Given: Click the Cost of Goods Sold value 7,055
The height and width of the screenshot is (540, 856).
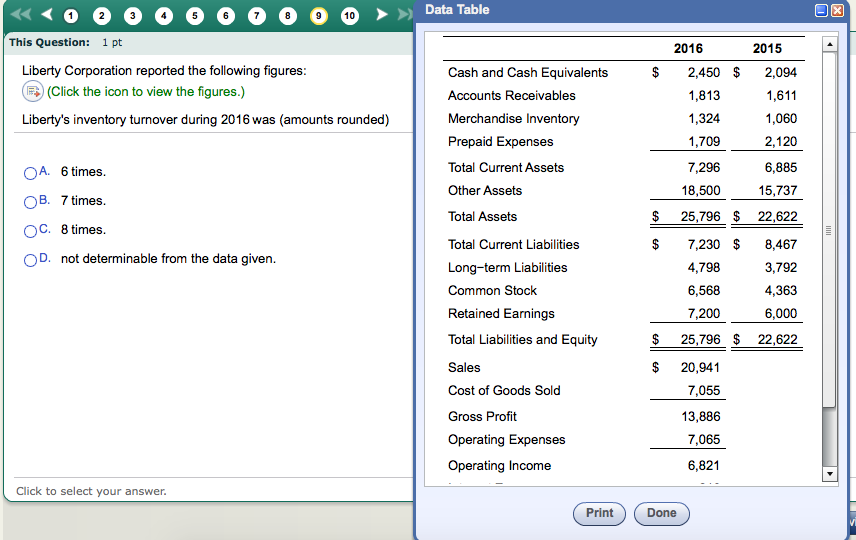Looking at the screenshot, I should 704,390.
